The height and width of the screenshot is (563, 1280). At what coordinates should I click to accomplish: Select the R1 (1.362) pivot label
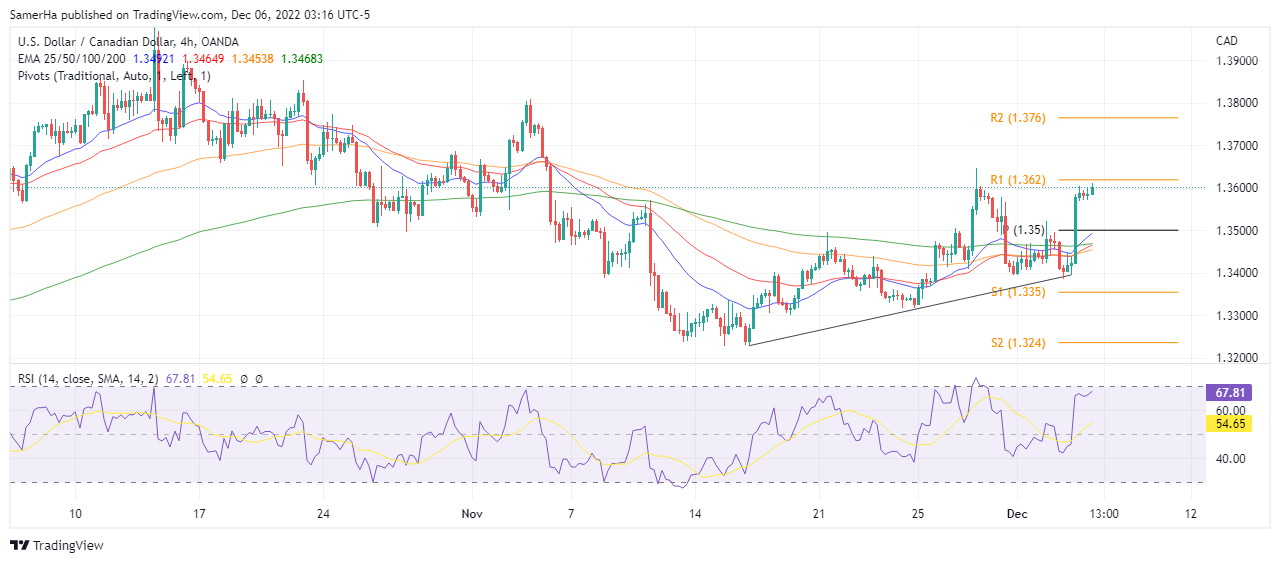(x=1017, y=180)
